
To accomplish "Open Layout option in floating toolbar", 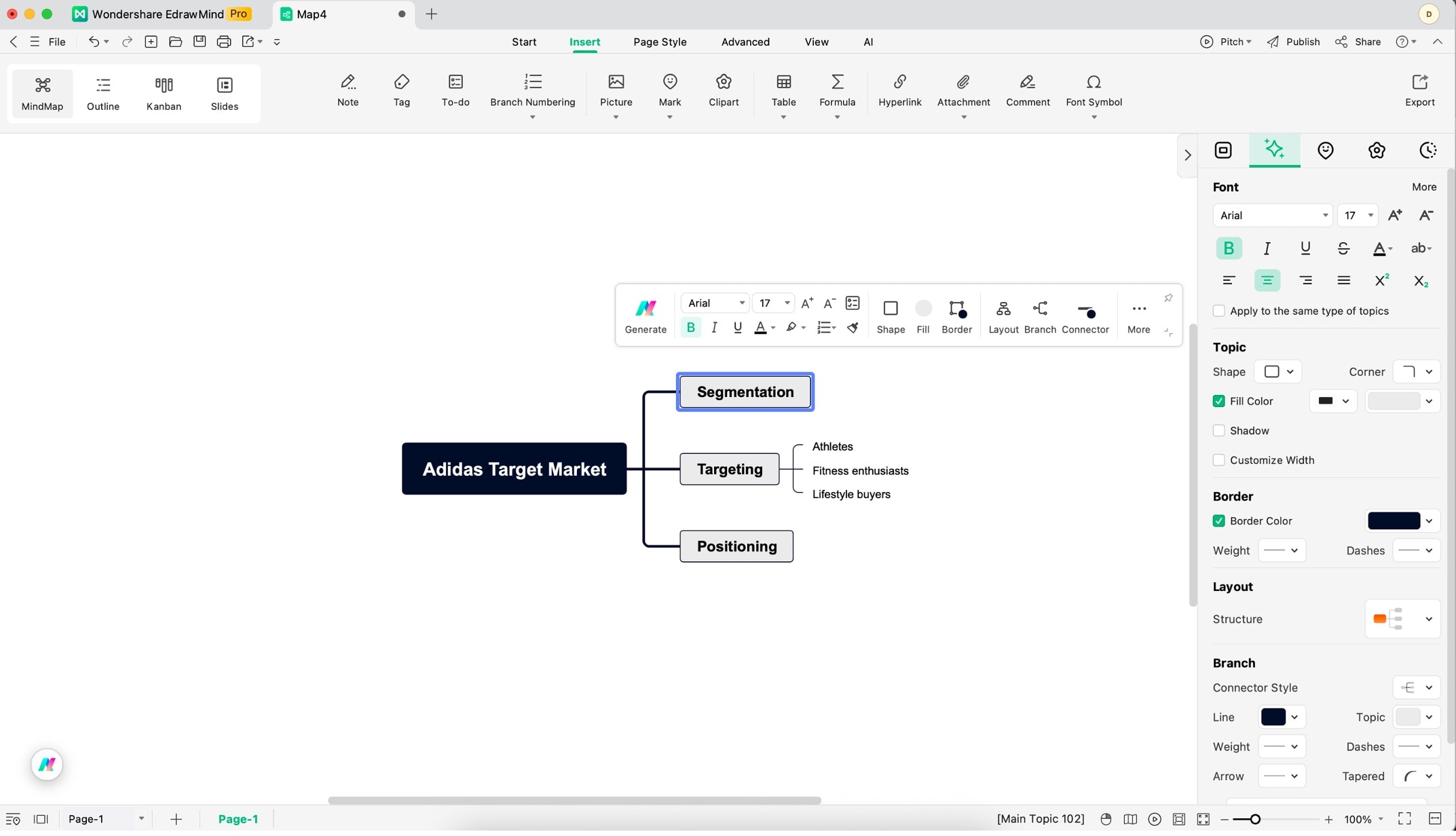I will [1003, 316].
